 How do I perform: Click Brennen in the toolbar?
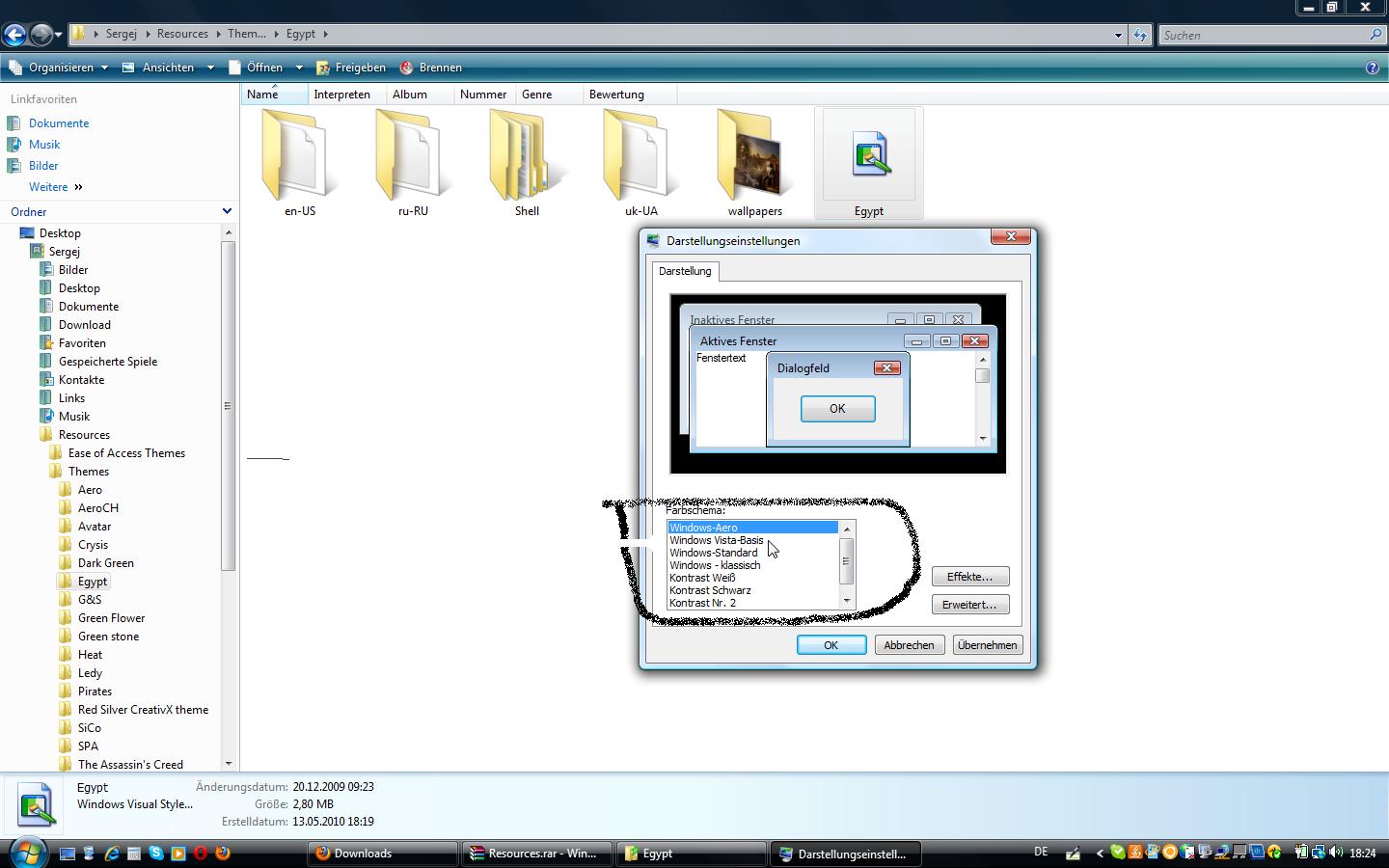430,68
